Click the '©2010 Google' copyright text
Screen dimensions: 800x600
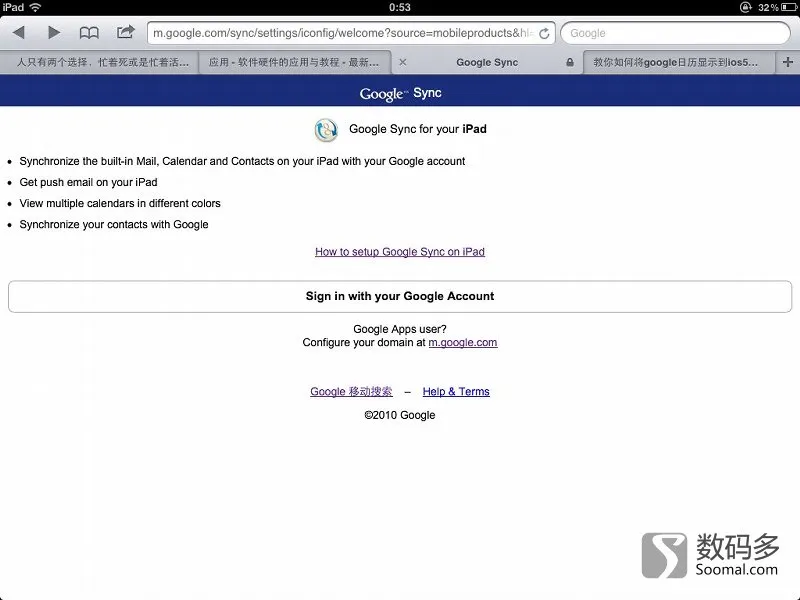coord(400,415)
